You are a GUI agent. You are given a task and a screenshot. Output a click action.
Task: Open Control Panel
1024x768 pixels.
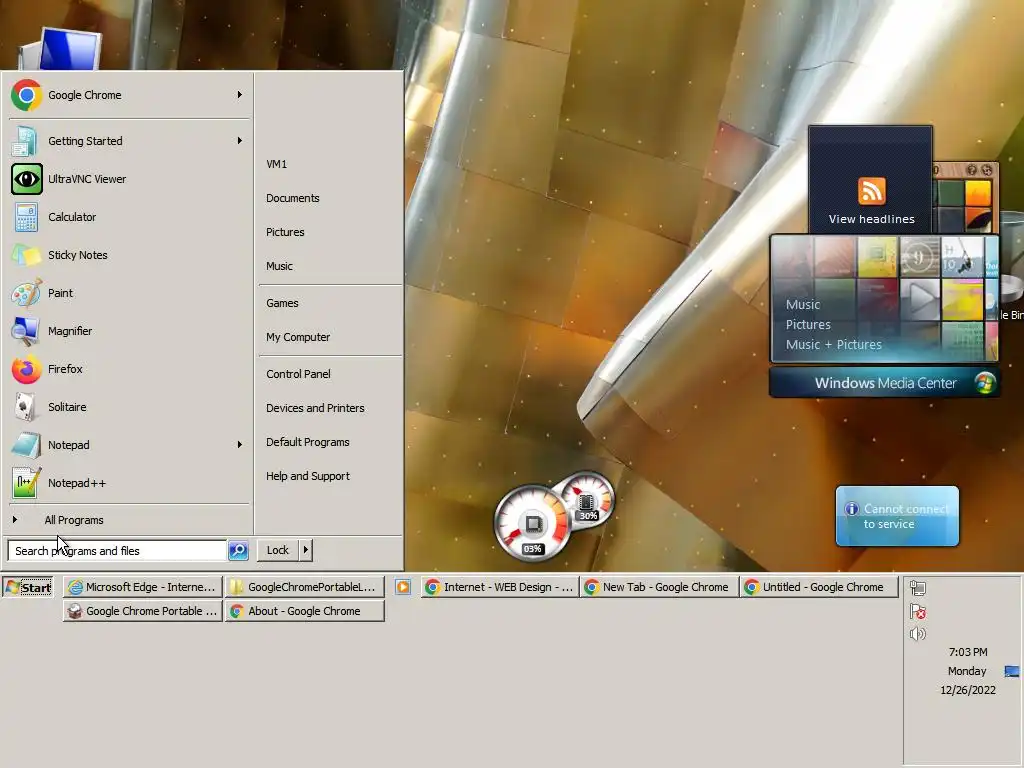tap(298, 374)
